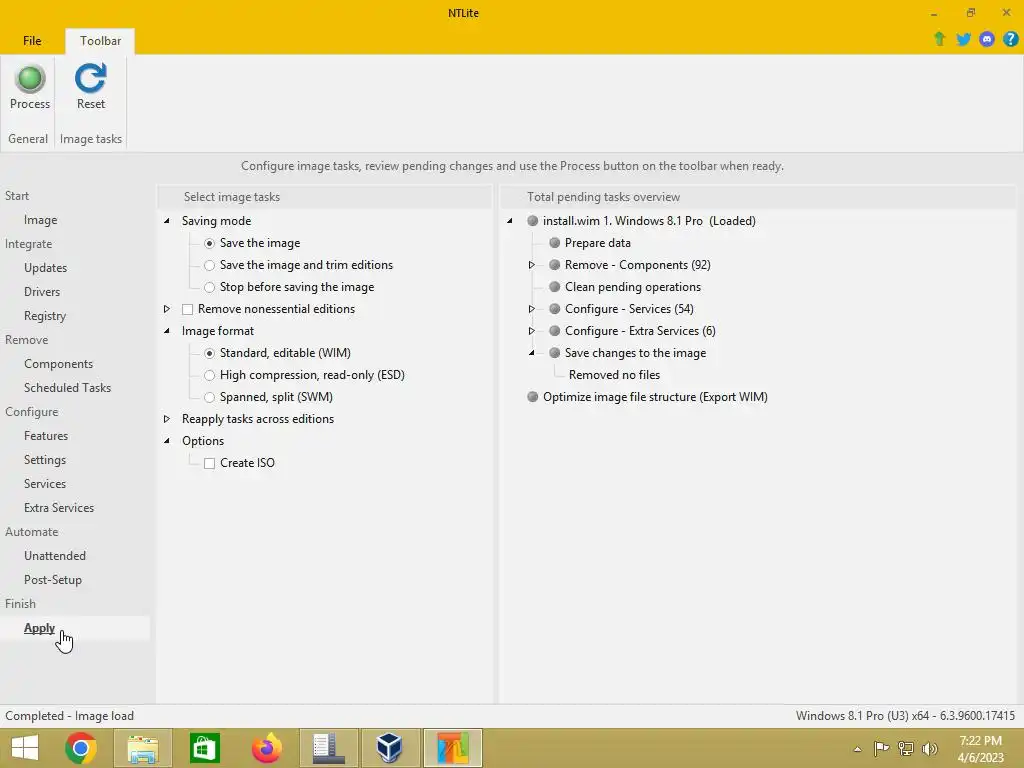Collapse the Image format section
The width and height of the screenshot is (1024, 768).
point(167,331)
